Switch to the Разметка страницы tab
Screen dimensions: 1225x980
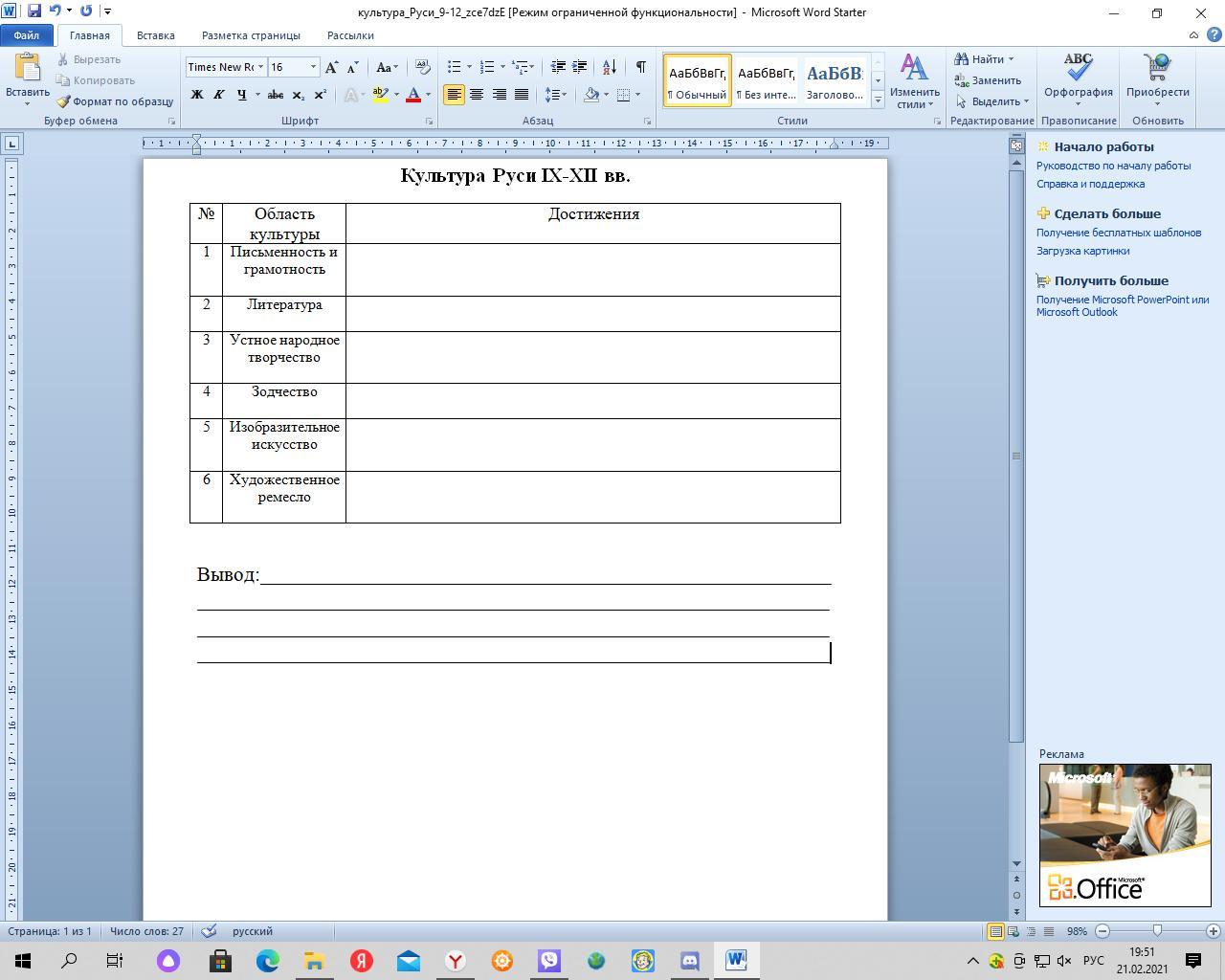coord(251,35)
